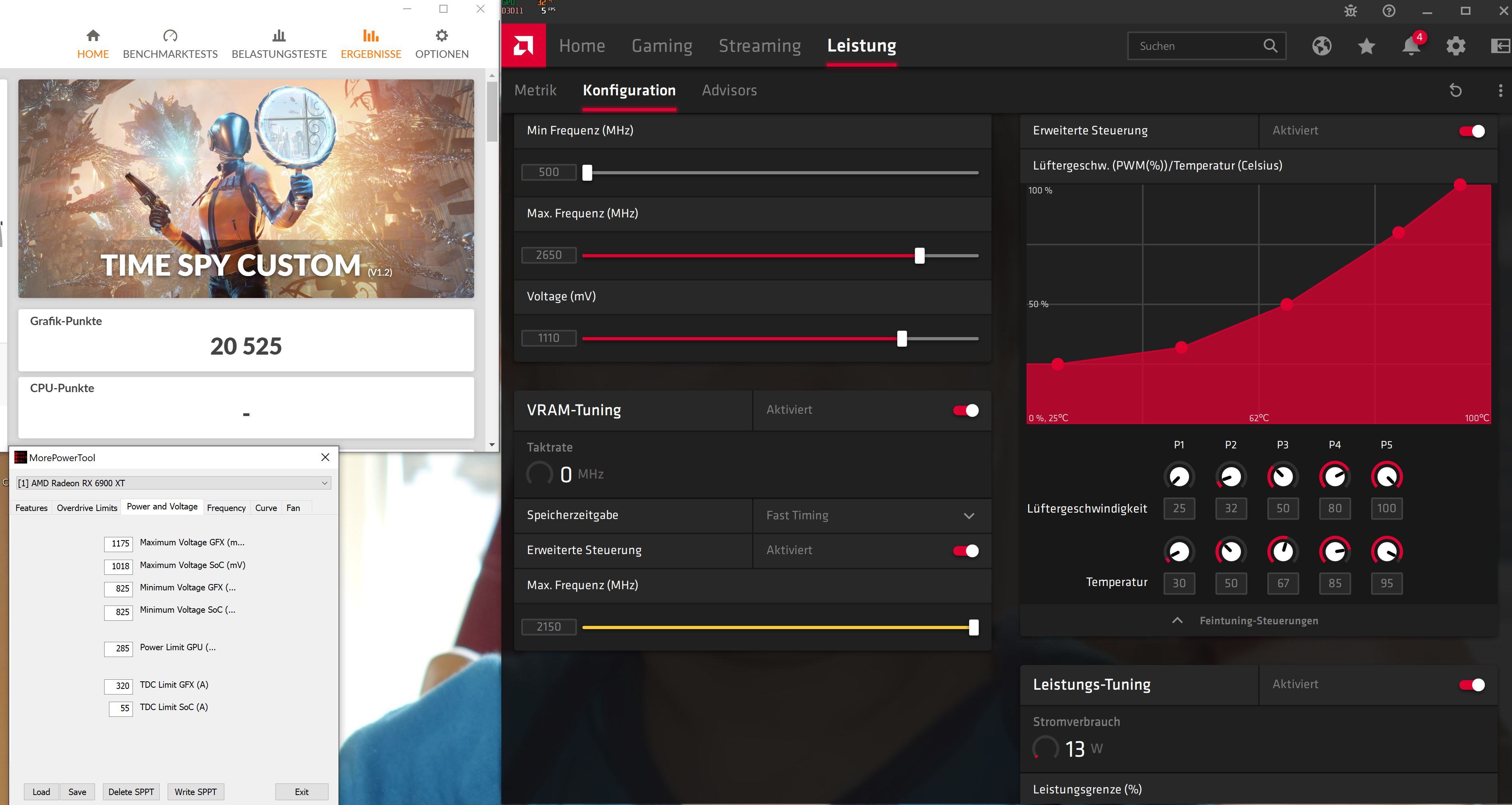
Task: Disable the Leistungs-Tuning toggle
Action: pyautogui.click(x=1472, y=685)
